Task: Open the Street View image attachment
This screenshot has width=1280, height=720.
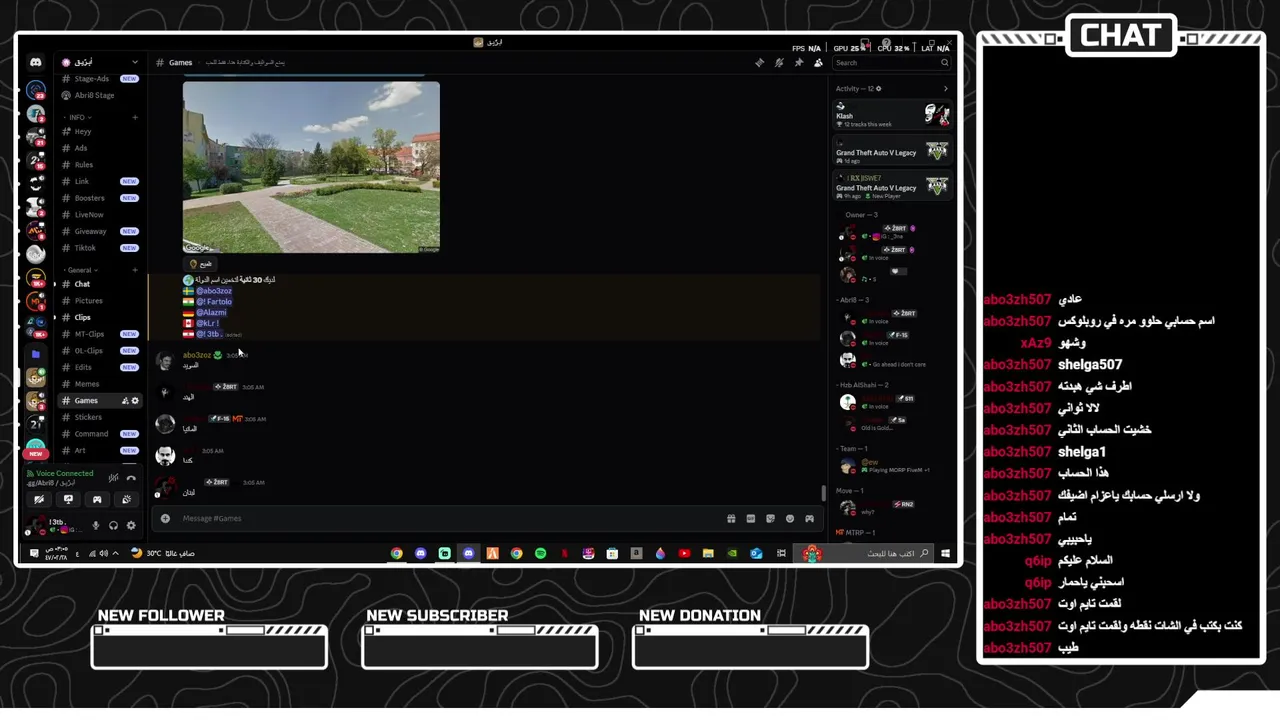Action: (x=311, y=167)
